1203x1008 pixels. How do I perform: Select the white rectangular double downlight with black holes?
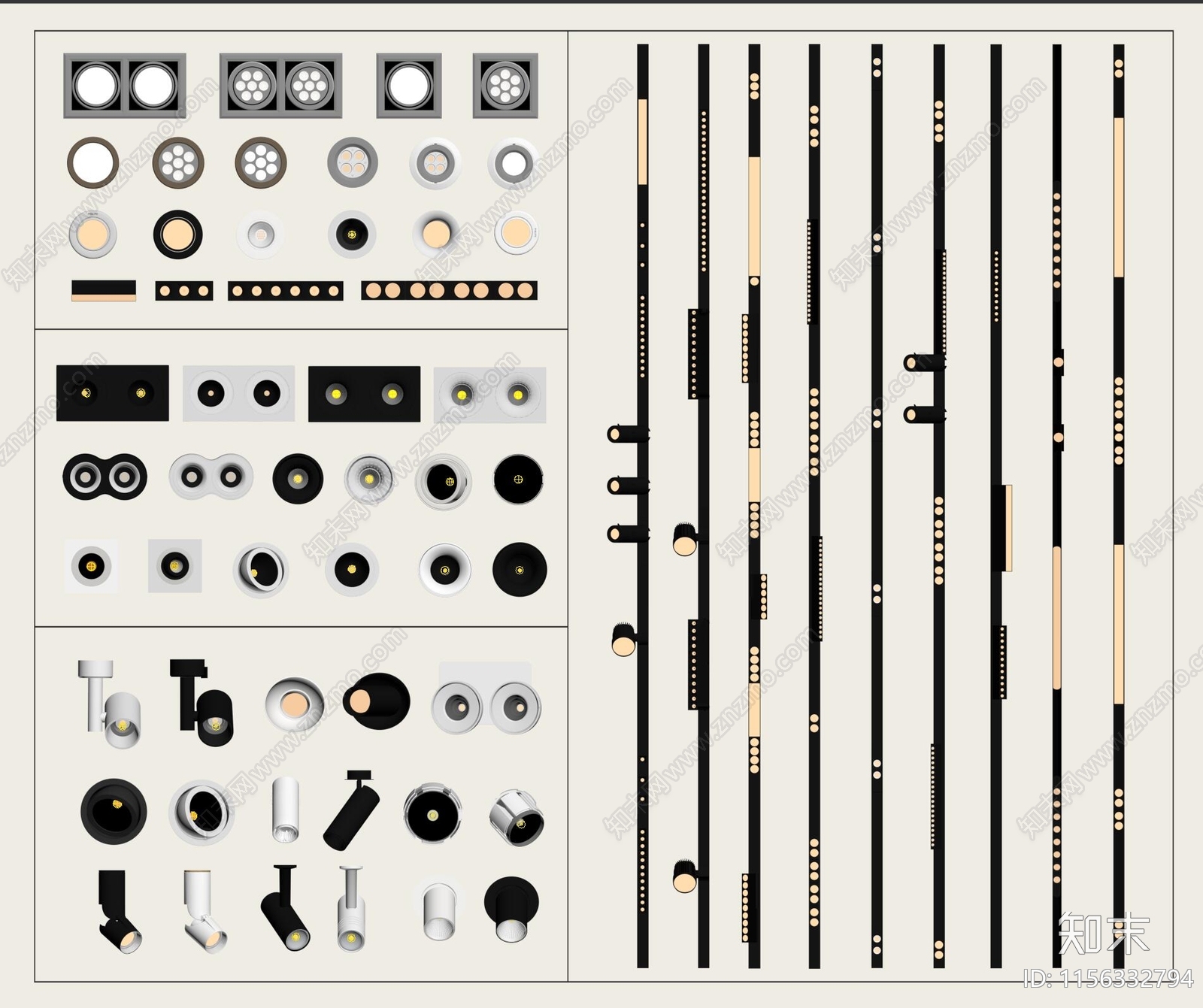[239, 393]
